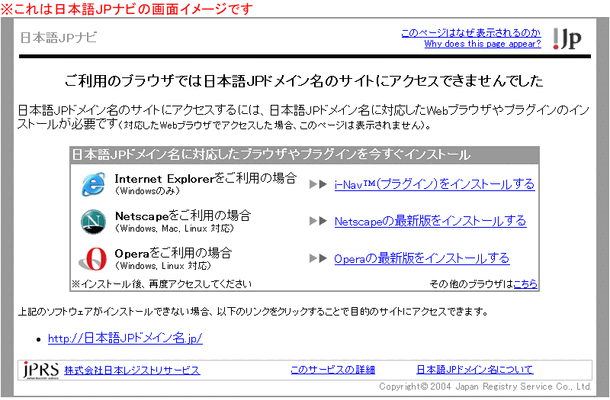Click the double arrow beside the Netscape install link

(x=318, y=221)
